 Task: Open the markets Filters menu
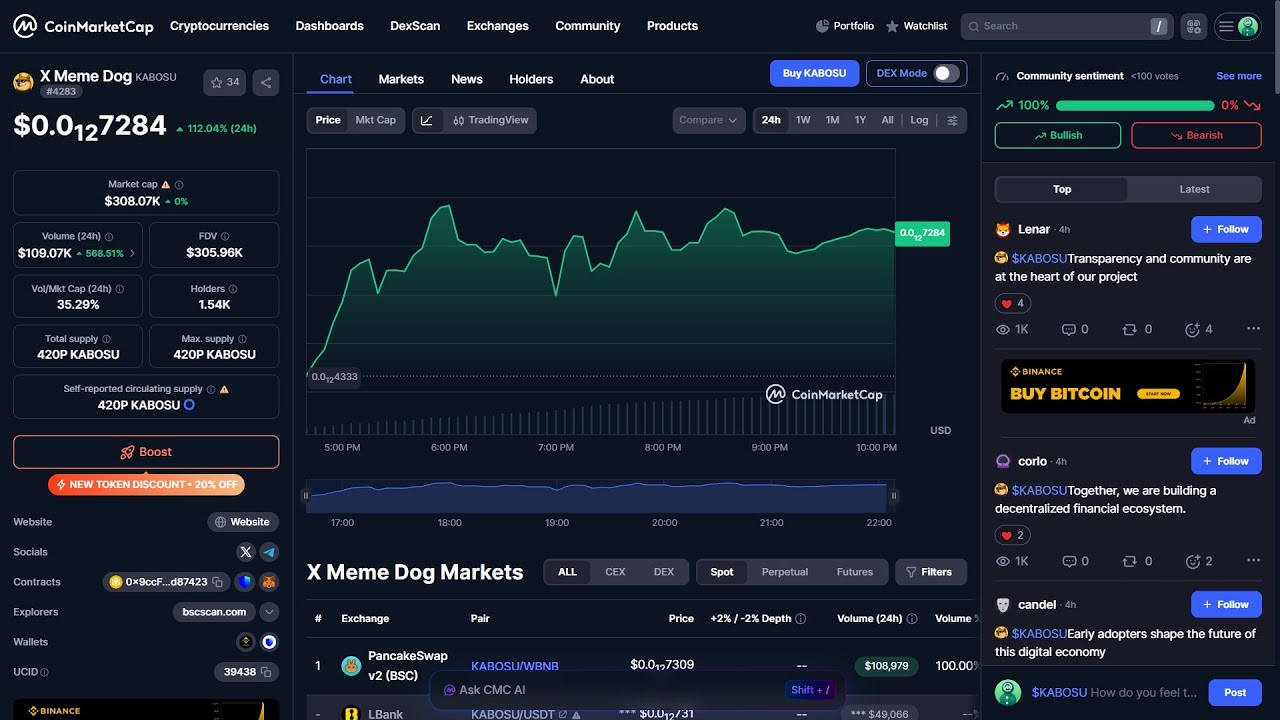[x=930, y=572]
